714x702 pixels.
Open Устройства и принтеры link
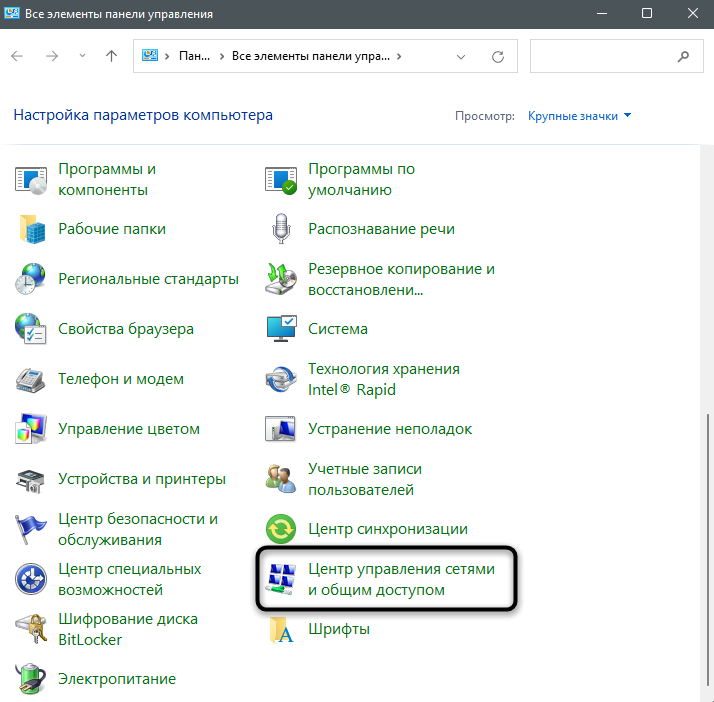point(142,479)
